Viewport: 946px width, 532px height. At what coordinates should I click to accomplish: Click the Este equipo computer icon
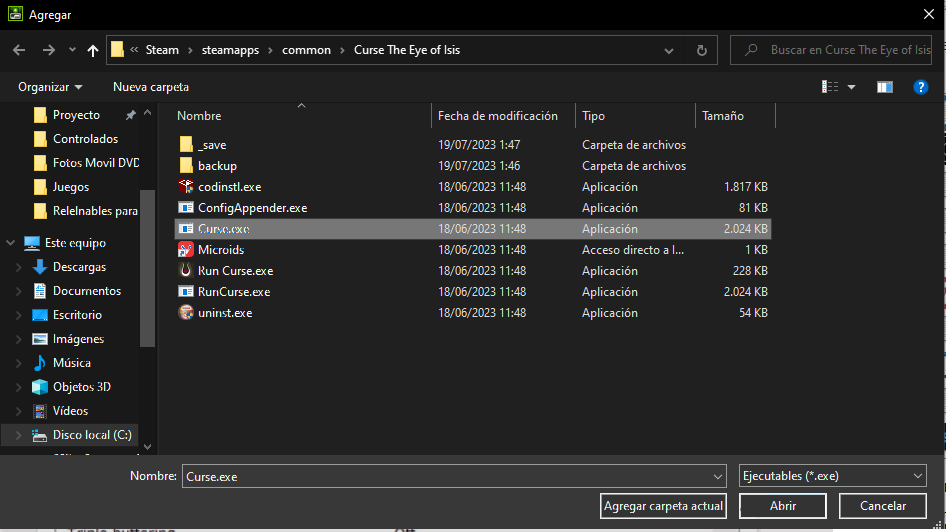[32, 243]
